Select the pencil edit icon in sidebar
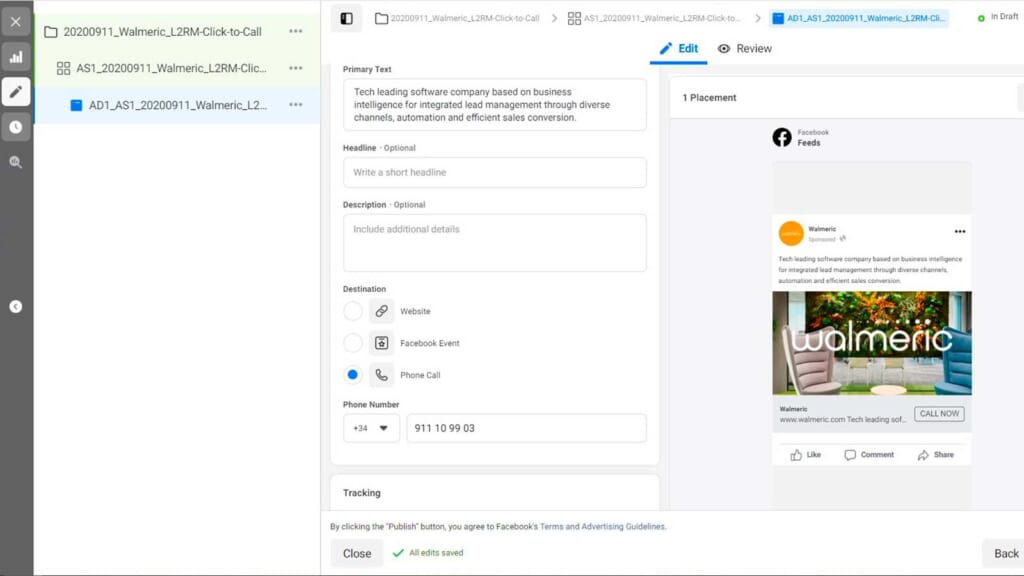This screenshot has height=576, width=1024. click(16, 92)
